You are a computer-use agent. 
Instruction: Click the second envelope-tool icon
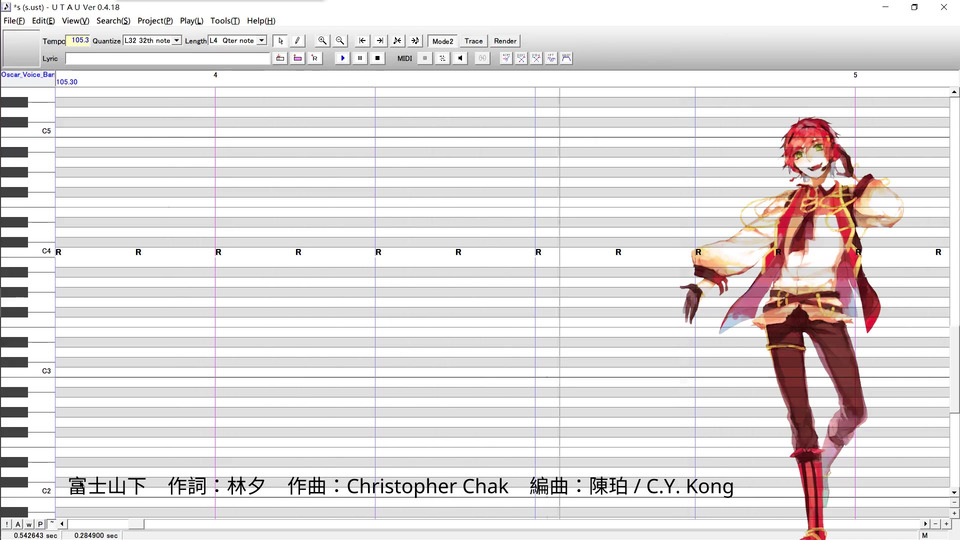[x=521, y=58]
